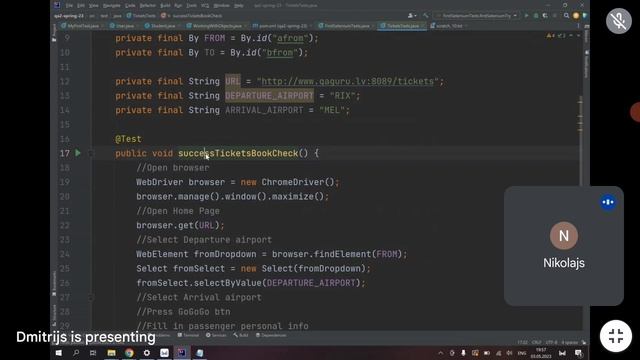Click the 4 spaces indent status entry
The height and width of the screenshot is (360, 640).
(569, 342)
